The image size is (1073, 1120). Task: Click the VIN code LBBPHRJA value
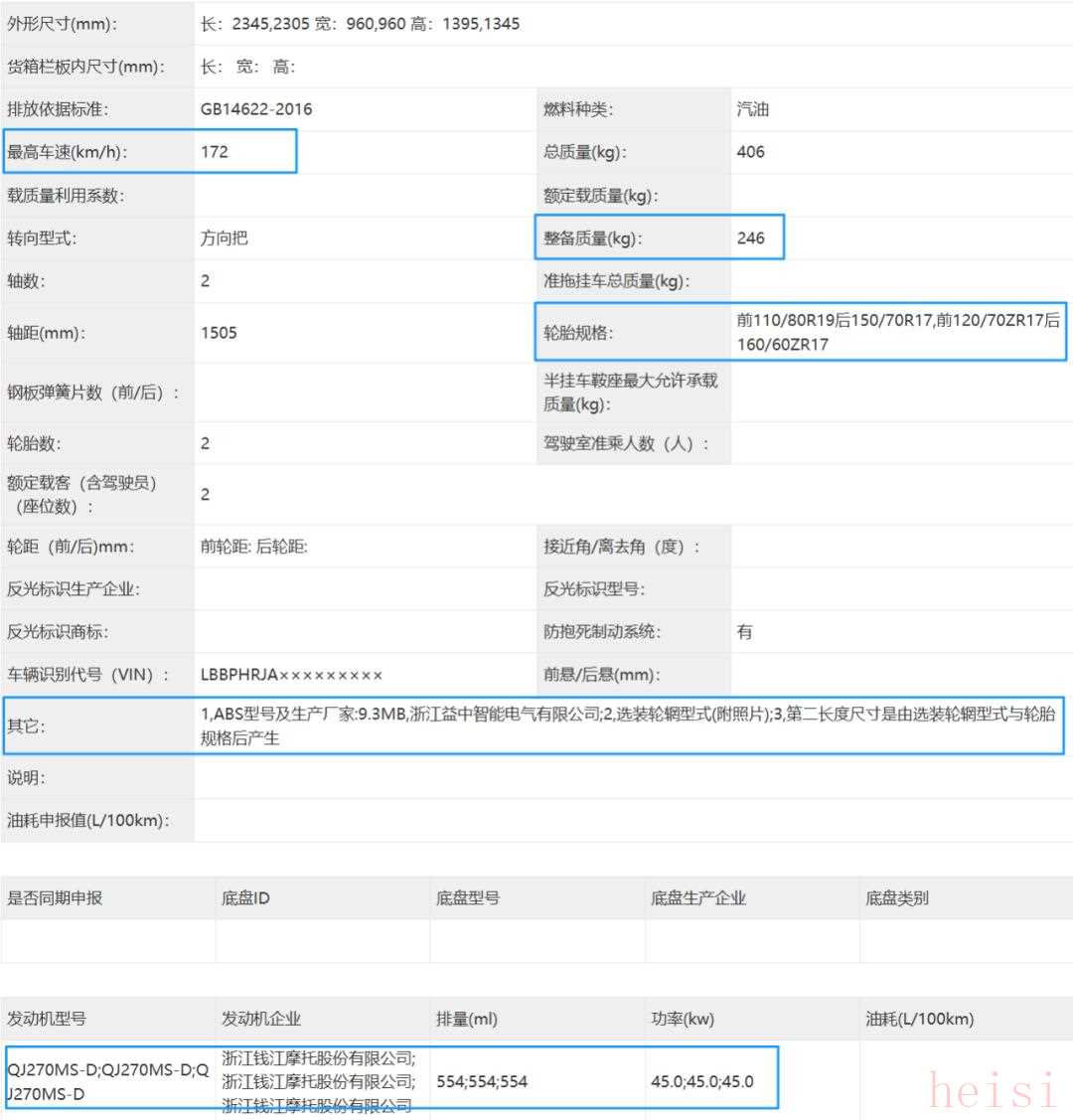pos(291,675)
